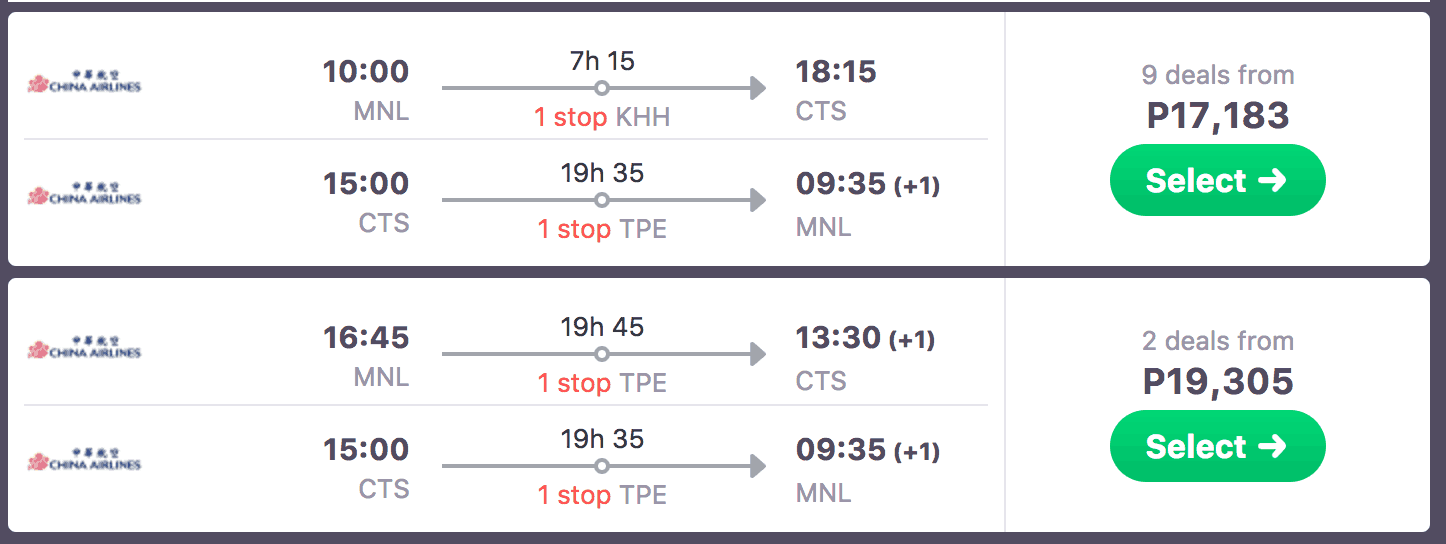Select the P17,183 flight deal
The width and height of the screenshot is (1446, 544).
tap(1217, 180)
